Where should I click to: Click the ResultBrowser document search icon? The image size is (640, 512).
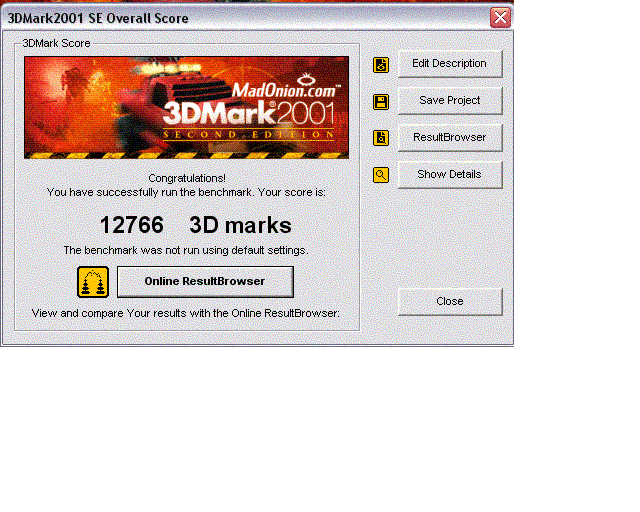coord(381,138)
